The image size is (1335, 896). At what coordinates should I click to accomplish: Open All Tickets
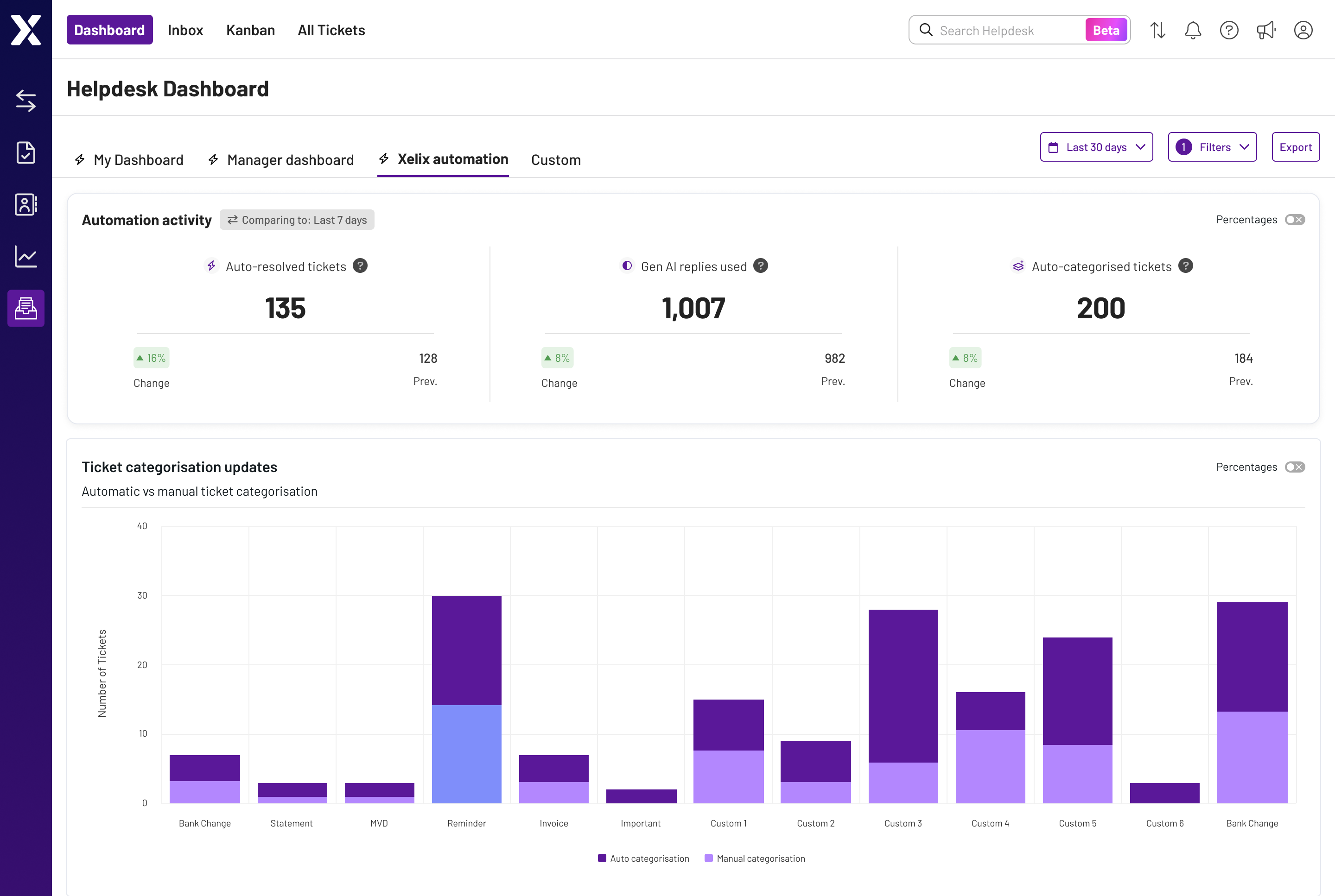pos(331,30)
